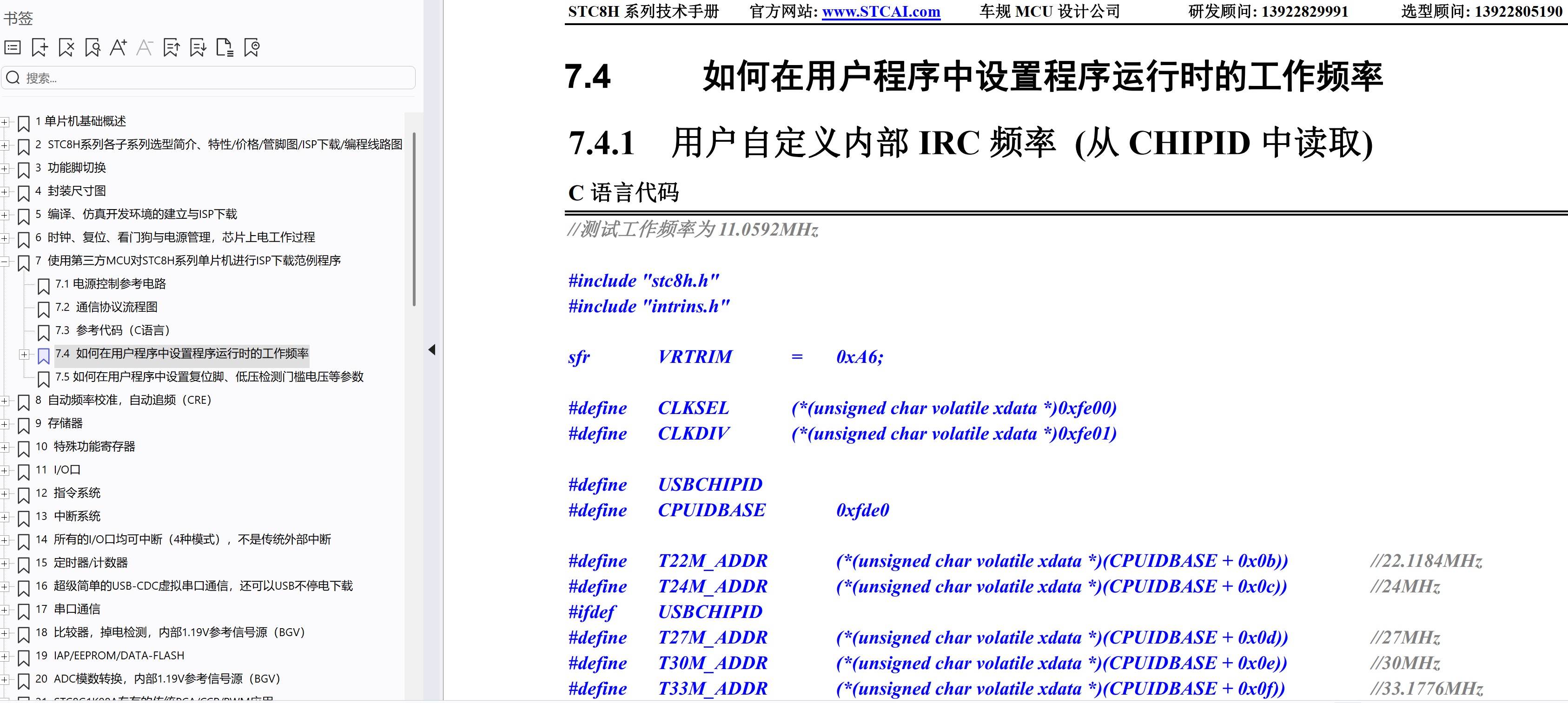Viewport: 1568px width, 703px height.
Task: Collapse the bookmark side panel arrow
Action: coord(431,350)
